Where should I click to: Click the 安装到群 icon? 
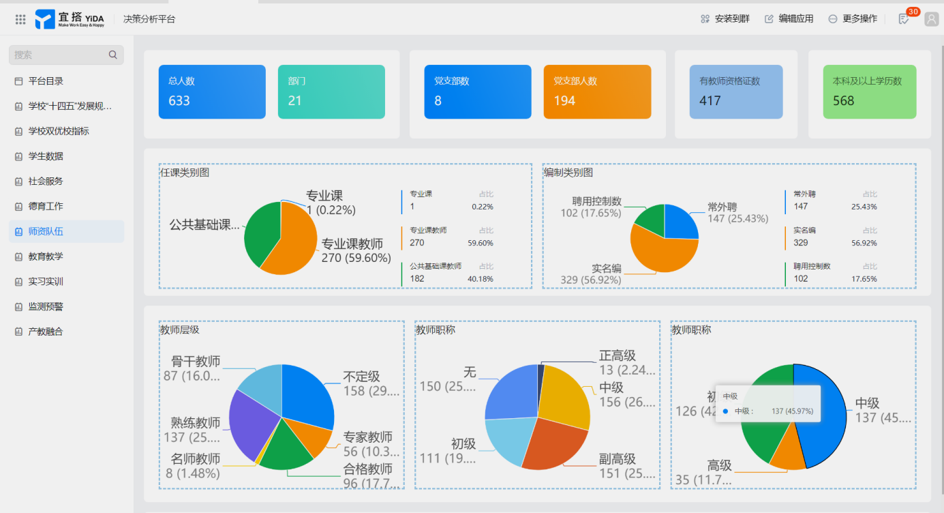point(705,19)
